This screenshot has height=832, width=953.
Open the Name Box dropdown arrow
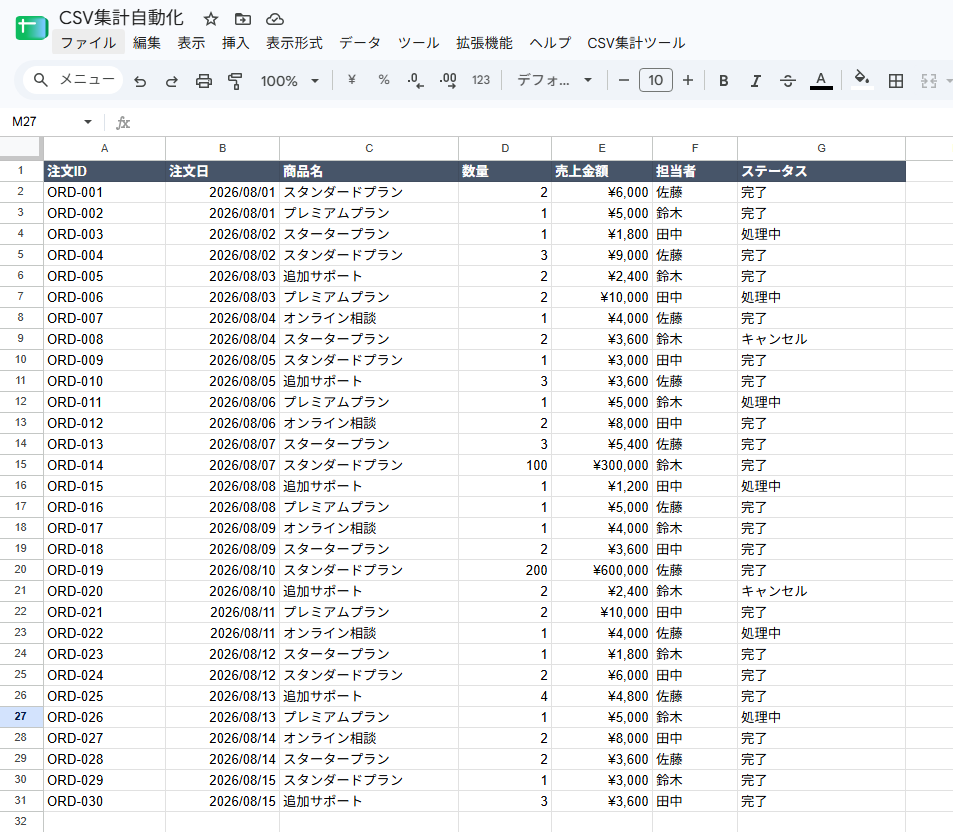(88, 122)
